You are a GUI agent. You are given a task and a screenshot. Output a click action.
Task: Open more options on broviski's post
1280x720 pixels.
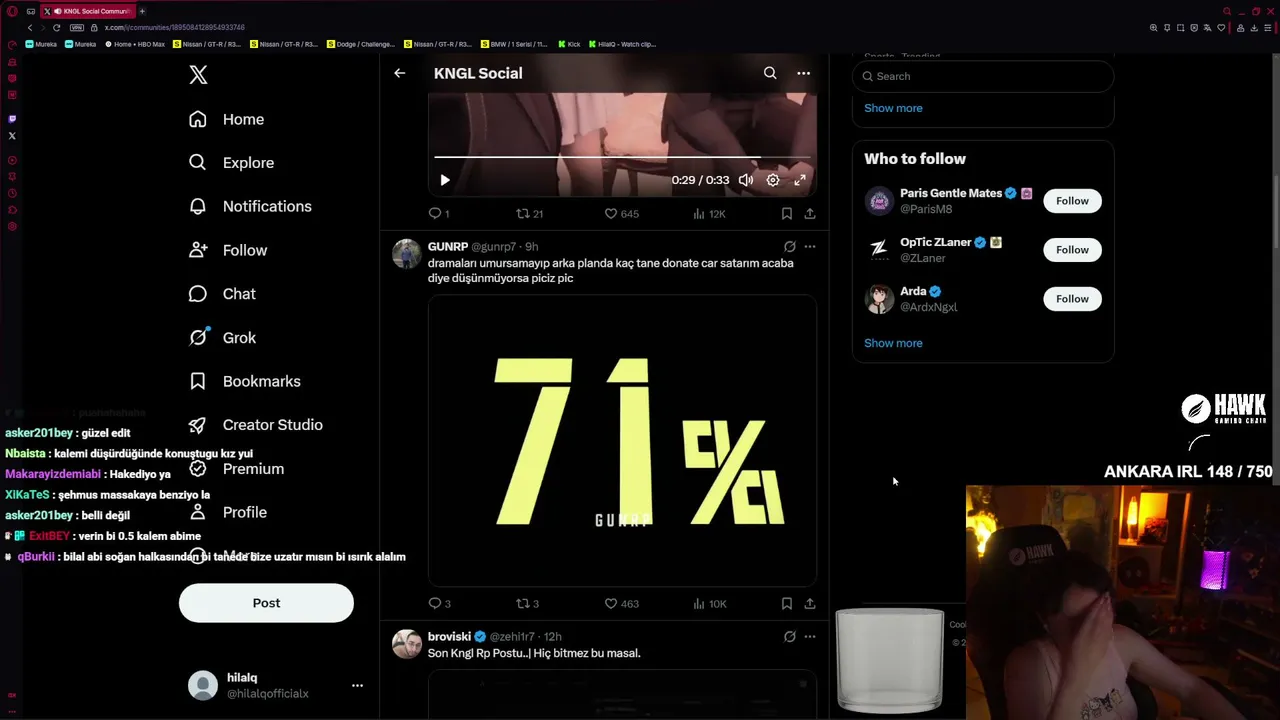pos(810,637)
